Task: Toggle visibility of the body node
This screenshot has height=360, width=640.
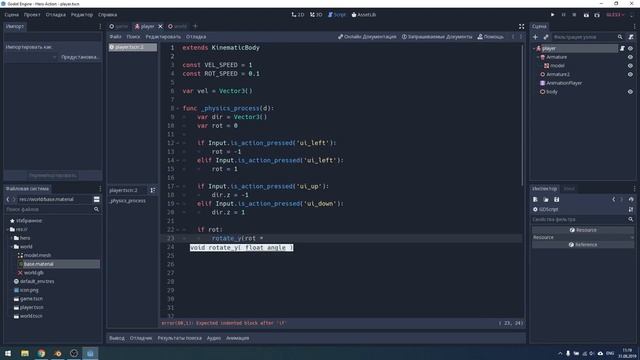Action: click(631, 92)
